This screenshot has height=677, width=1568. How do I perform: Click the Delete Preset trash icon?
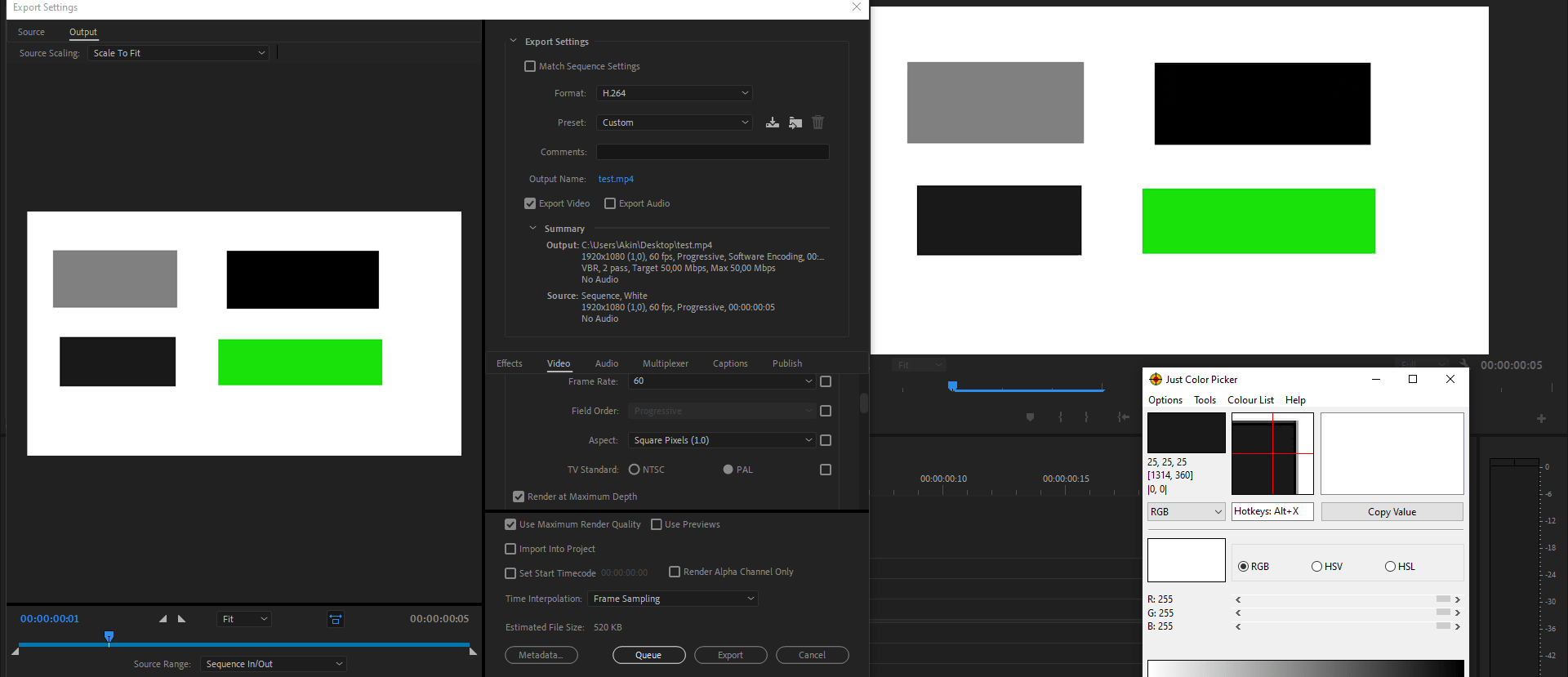pos(817,122)
